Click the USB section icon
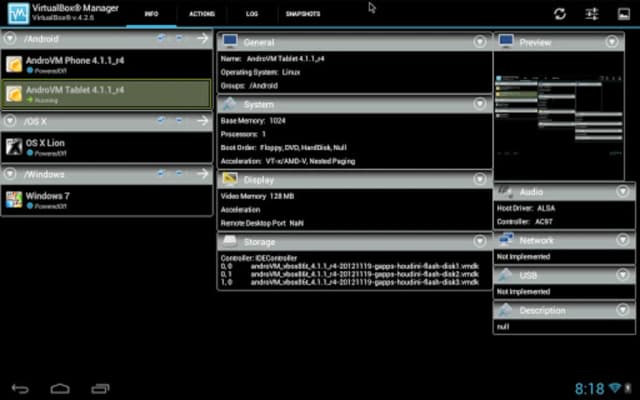 505,275
